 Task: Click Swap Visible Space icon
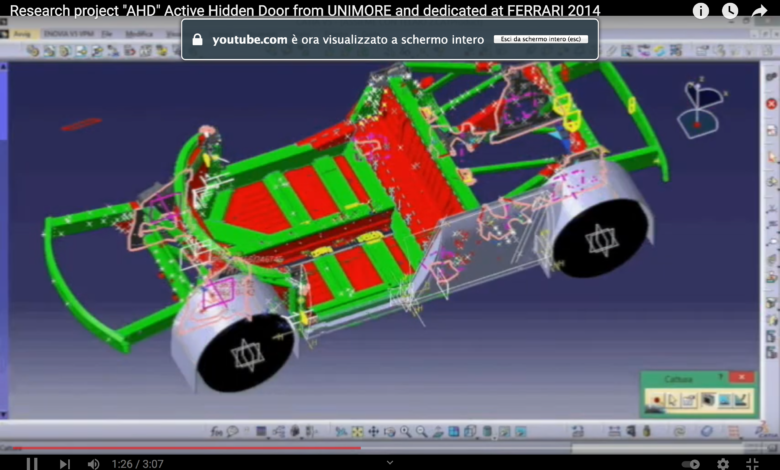pos(520,431)
